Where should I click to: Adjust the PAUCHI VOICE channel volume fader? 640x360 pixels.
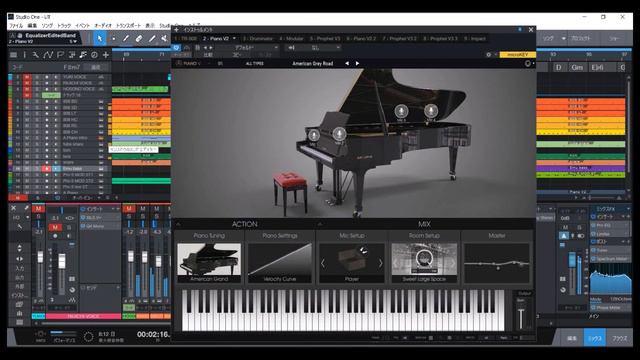(62, 261)
